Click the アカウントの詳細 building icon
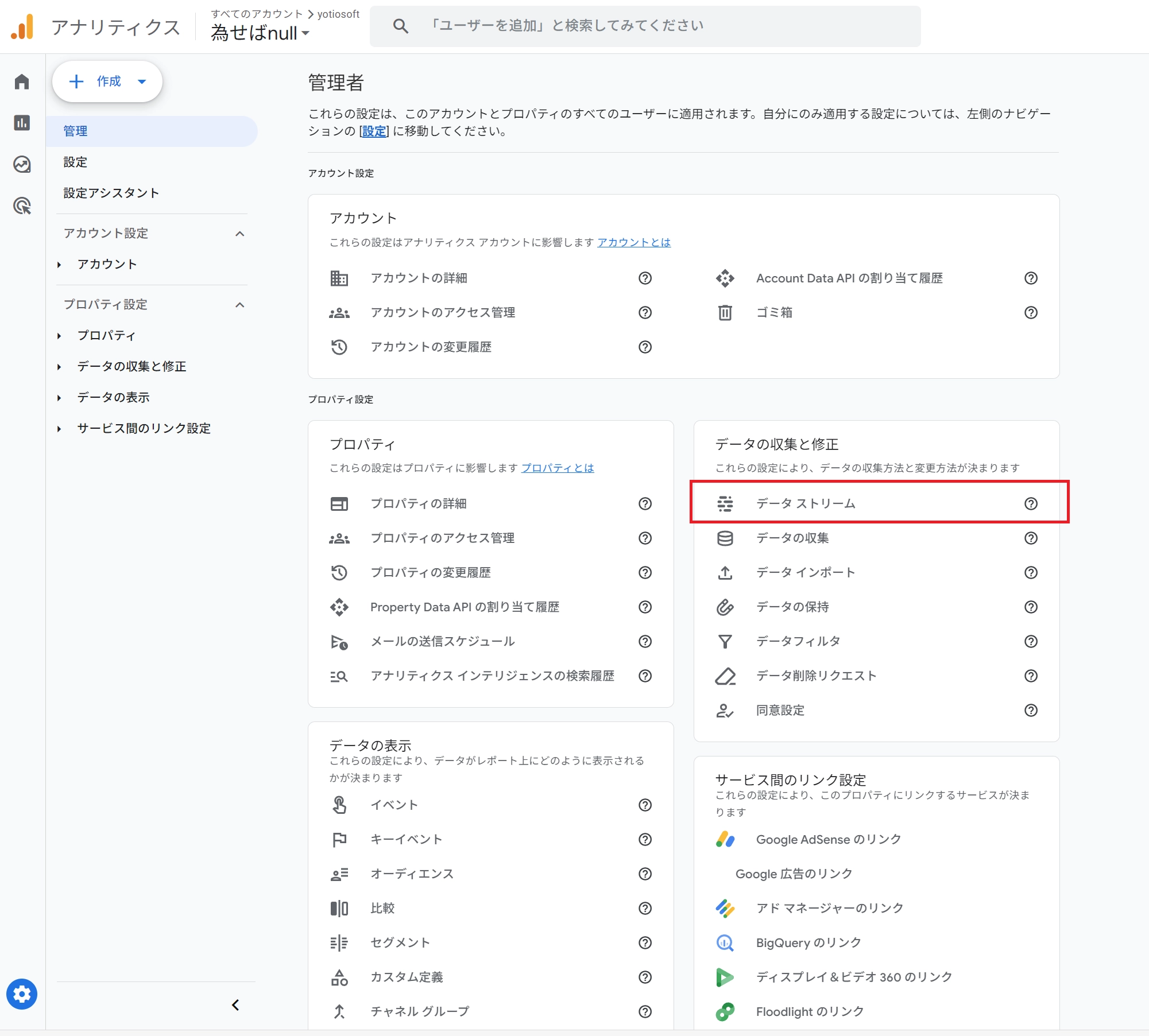1149x1036 pixels. (x=339, y=278)
